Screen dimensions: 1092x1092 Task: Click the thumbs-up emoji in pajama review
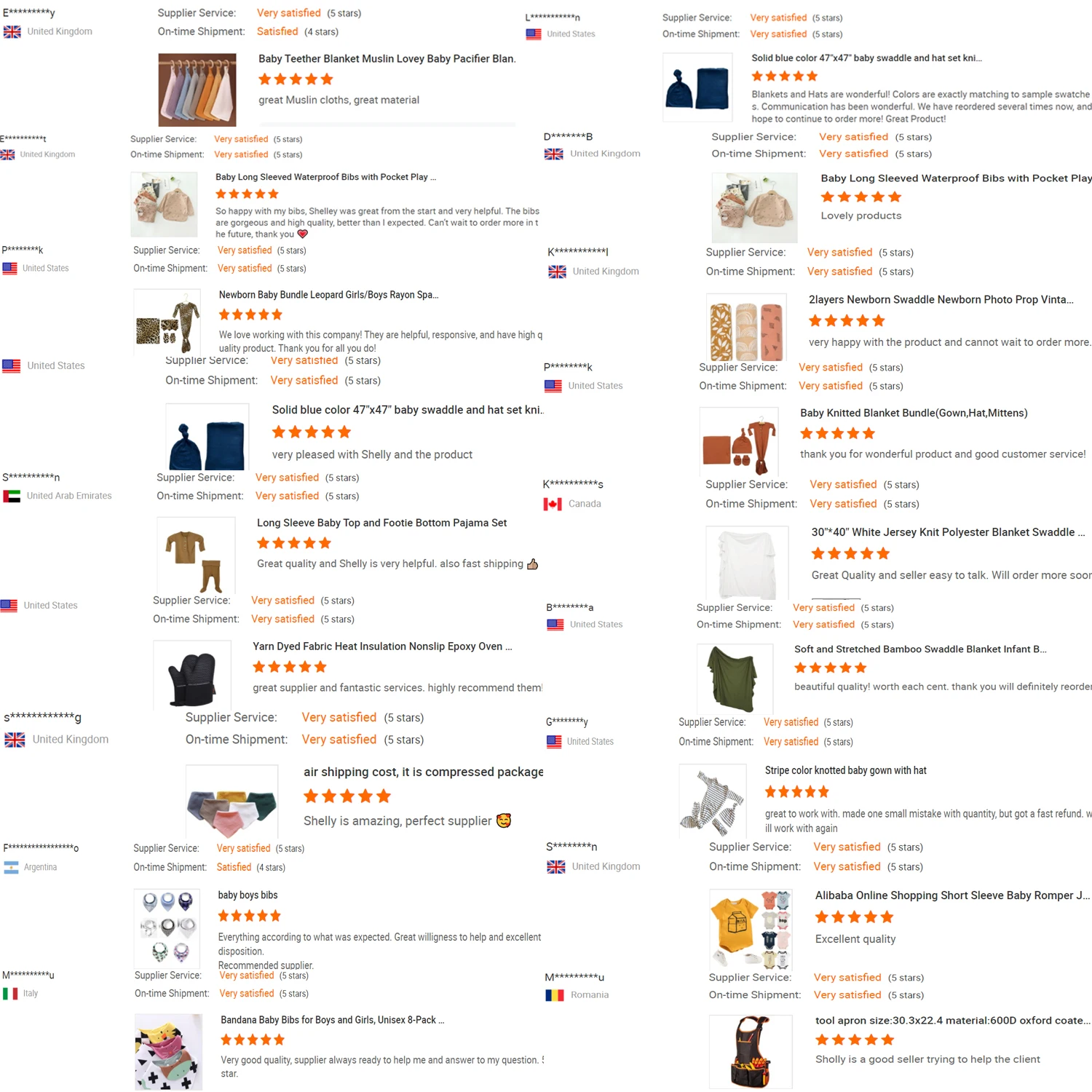pyautogui.click(x=533, y=564)
